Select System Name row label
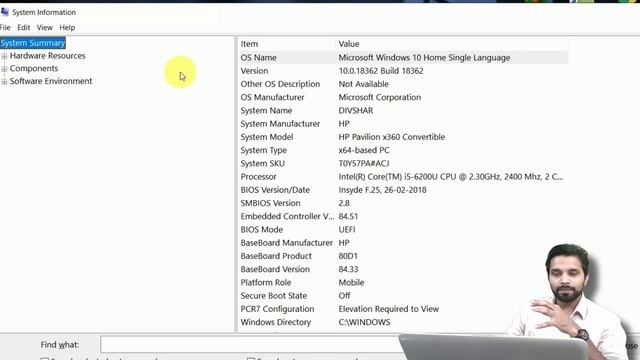 [266, 110]
